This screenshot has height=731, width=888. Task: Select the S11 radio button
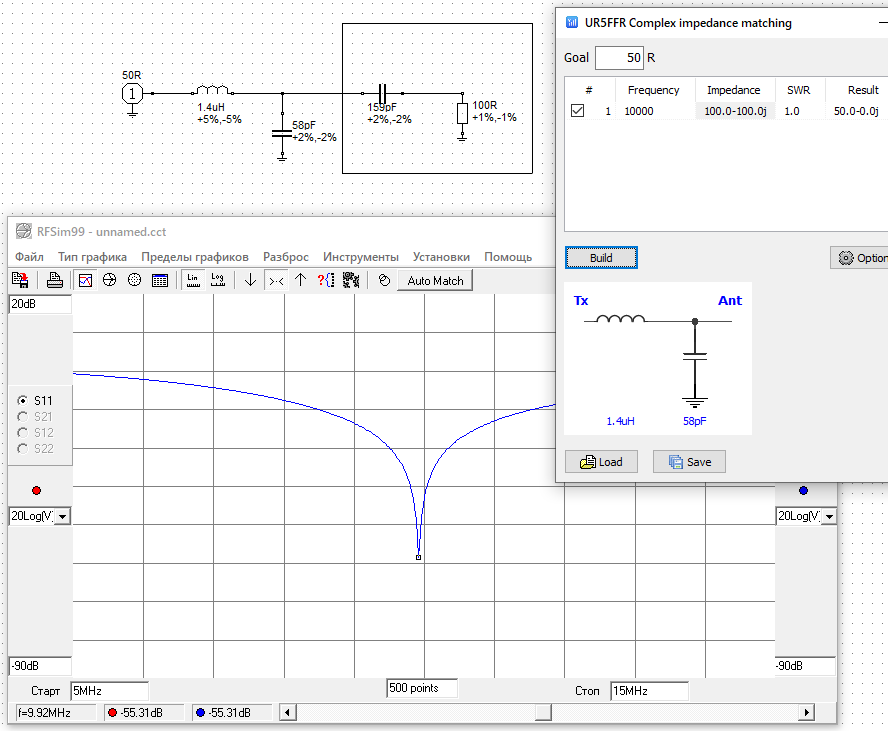coord(24,400)
